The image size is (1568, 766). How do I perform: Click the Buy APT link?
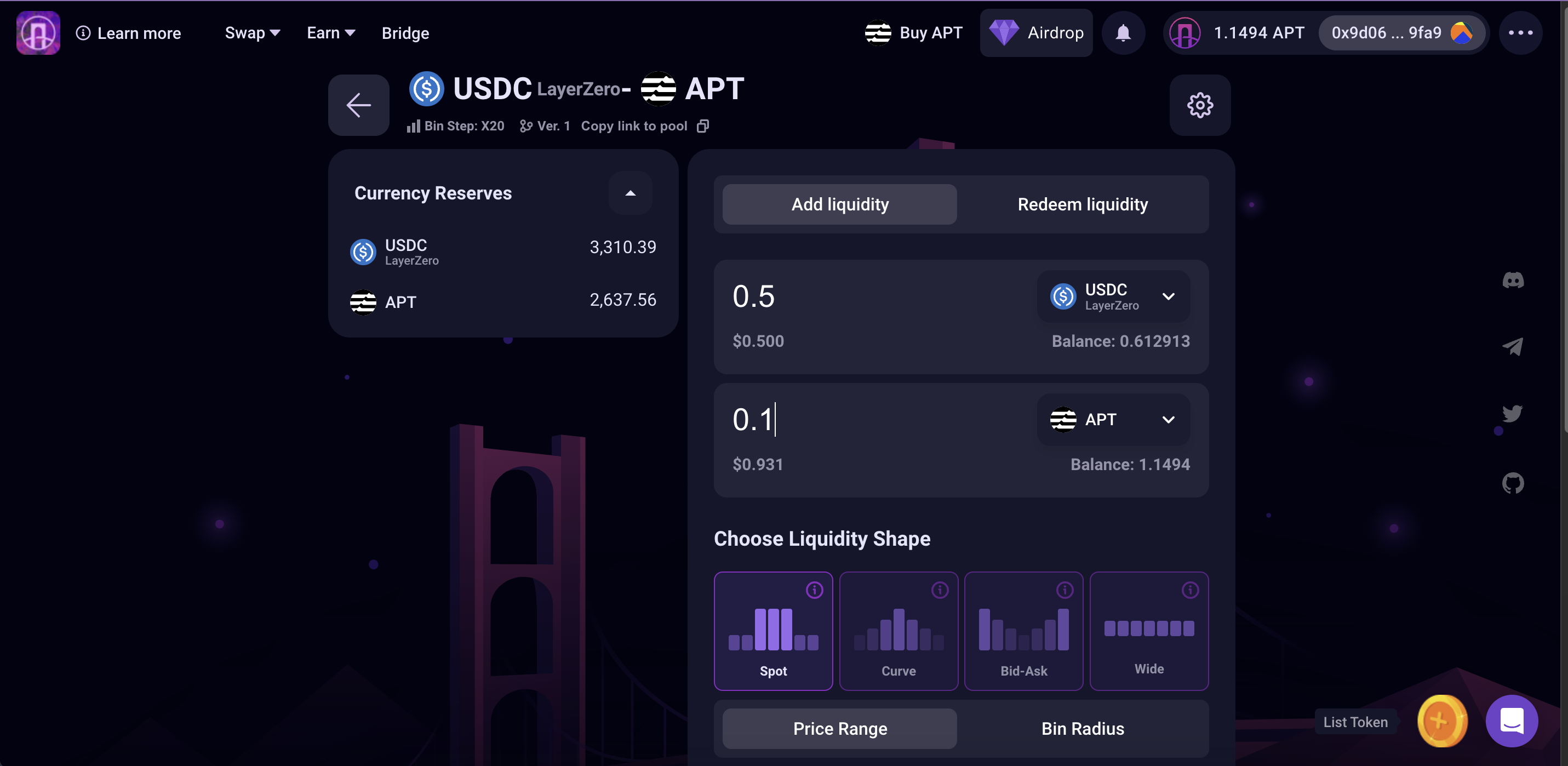tap(914, 33)
